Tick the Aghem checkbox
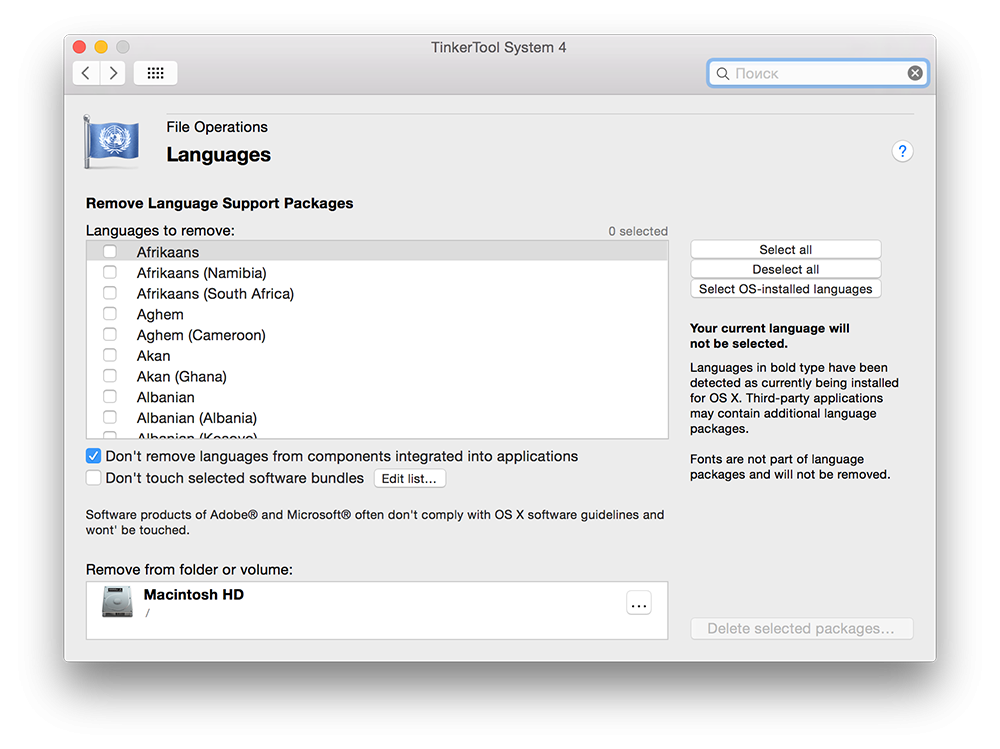Viewport: 1000px width, 749px height. (110, 314)
